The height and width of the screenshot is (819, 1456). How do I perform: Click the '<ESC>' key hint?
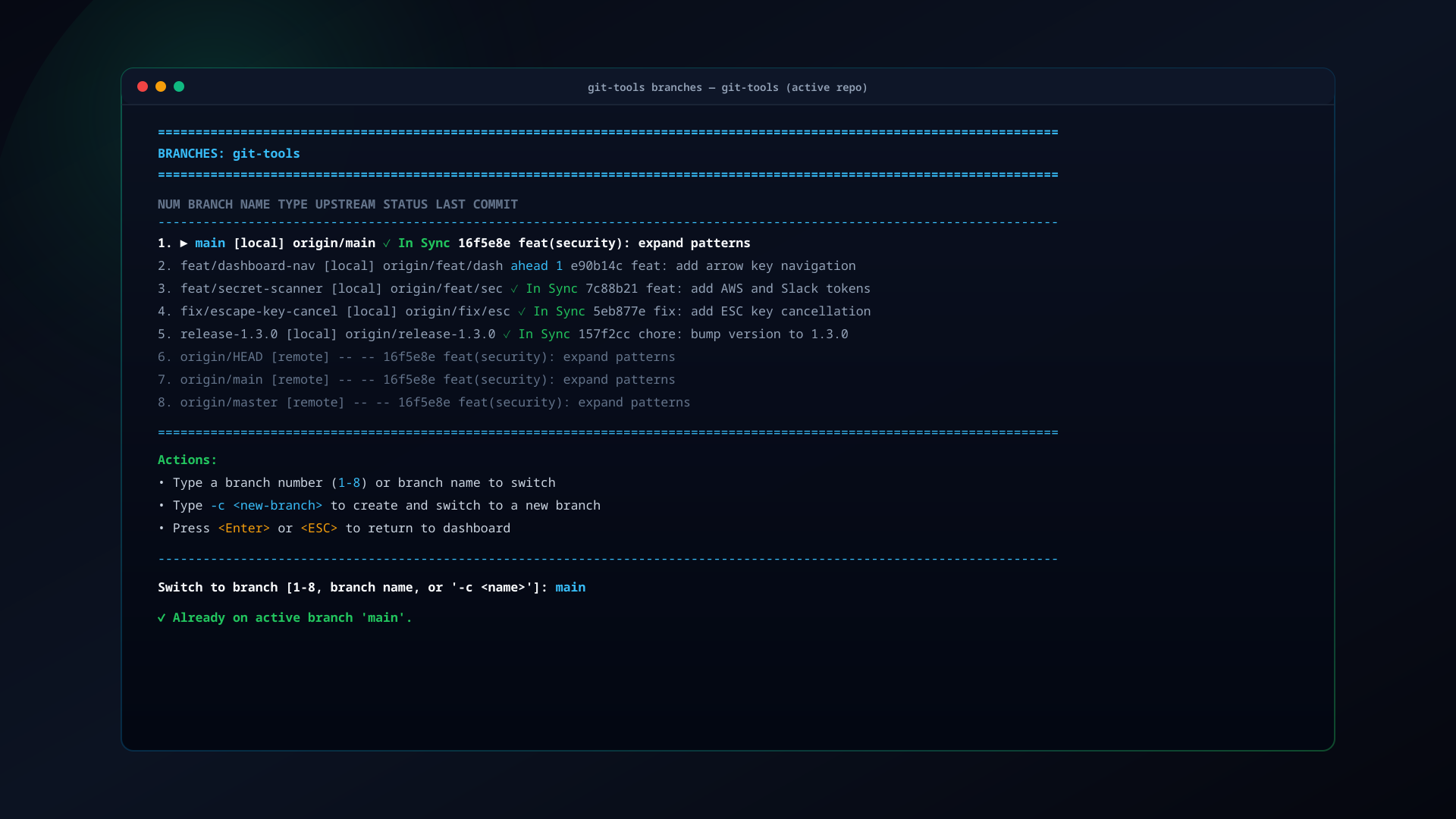[x=318, y=529]
